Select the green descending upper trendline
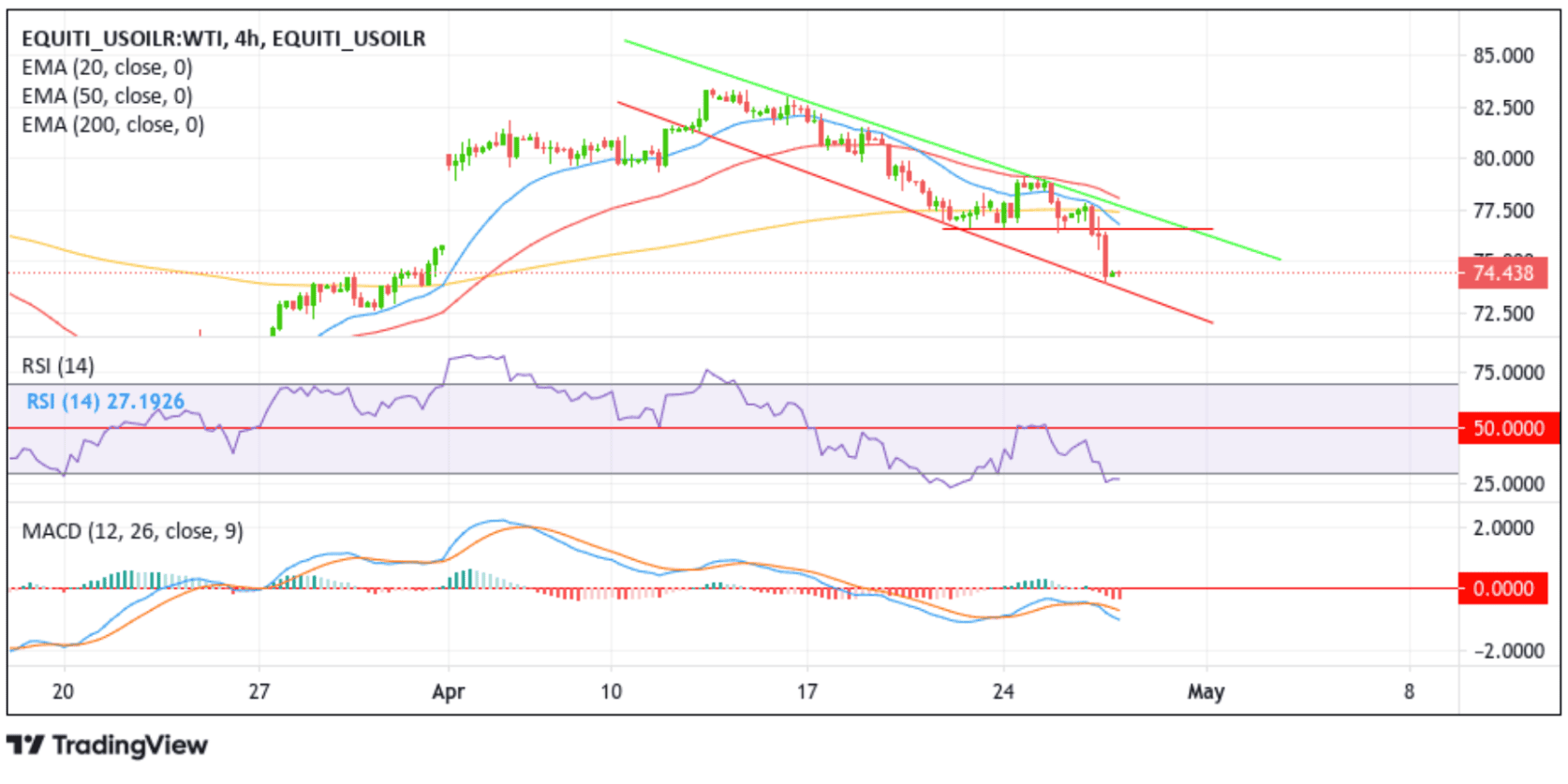This screenshot has height=784, width=1568. coord(952,150)
